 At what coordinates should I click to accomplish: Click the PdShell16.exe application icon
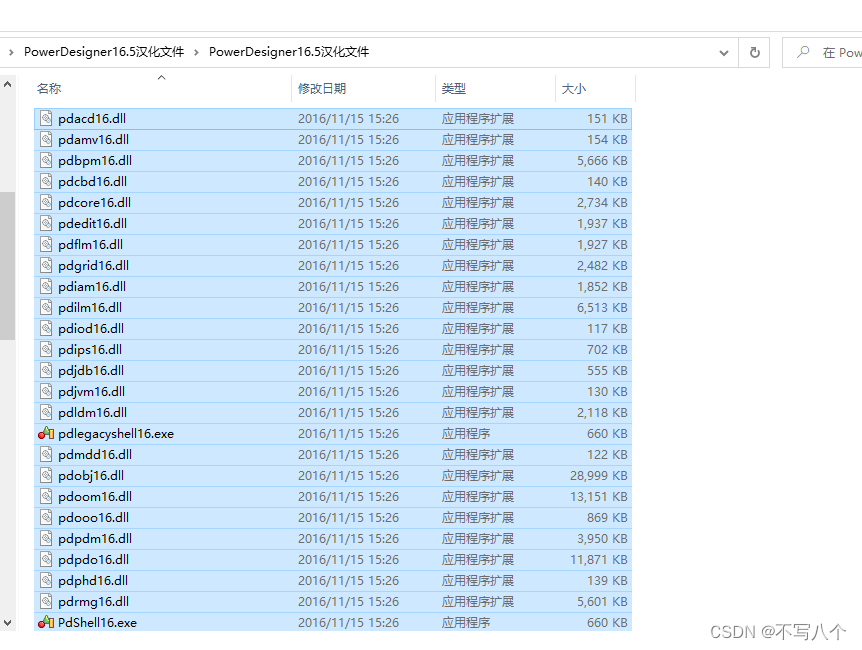click(46, 622)
